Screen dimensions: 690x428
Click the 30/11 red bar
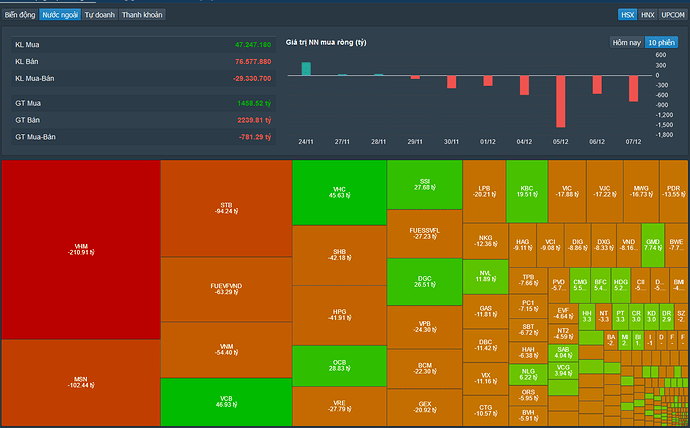click(451, 82)
